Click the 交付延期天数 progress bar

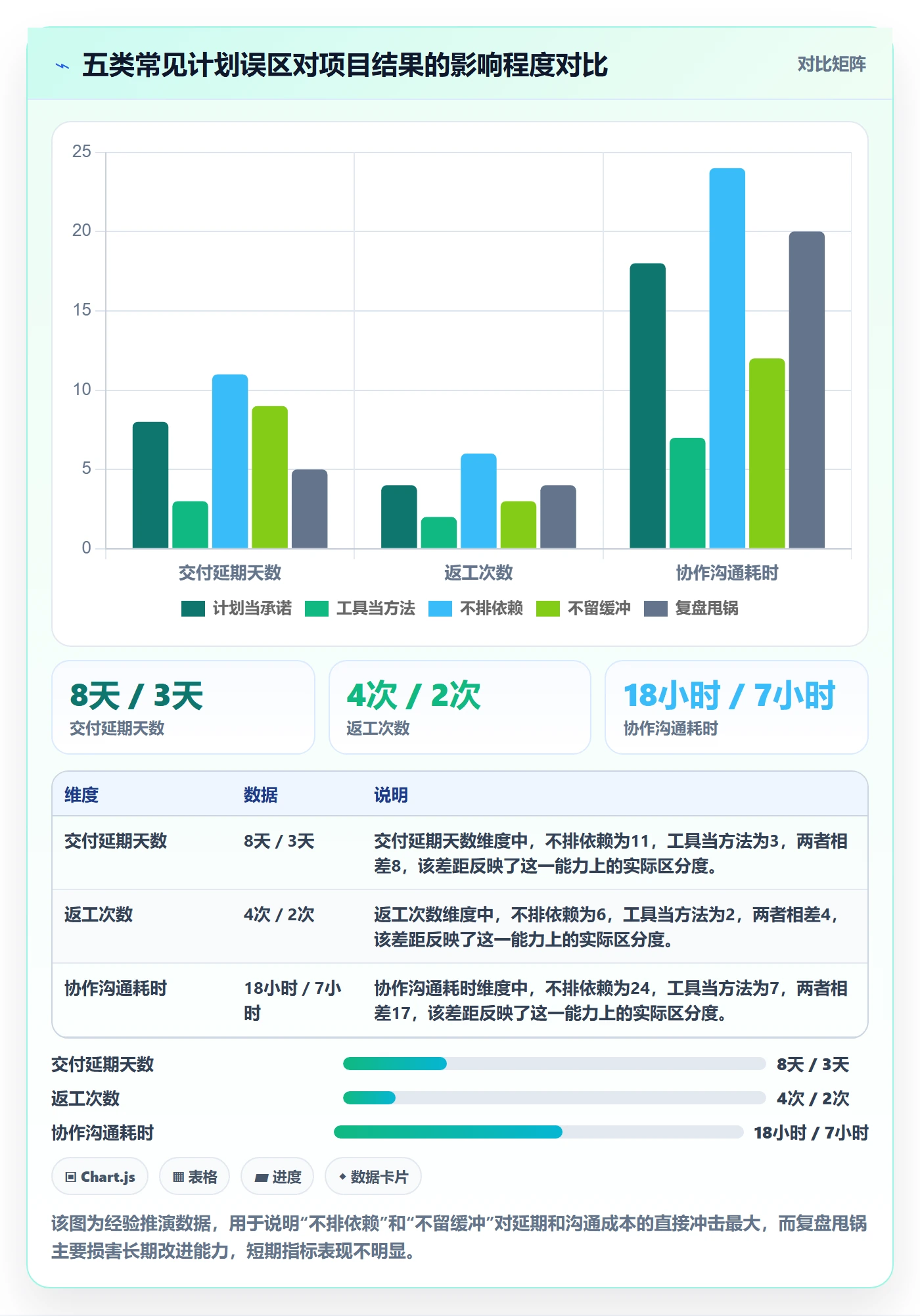pyautogui.click(x=554, y=1064)
